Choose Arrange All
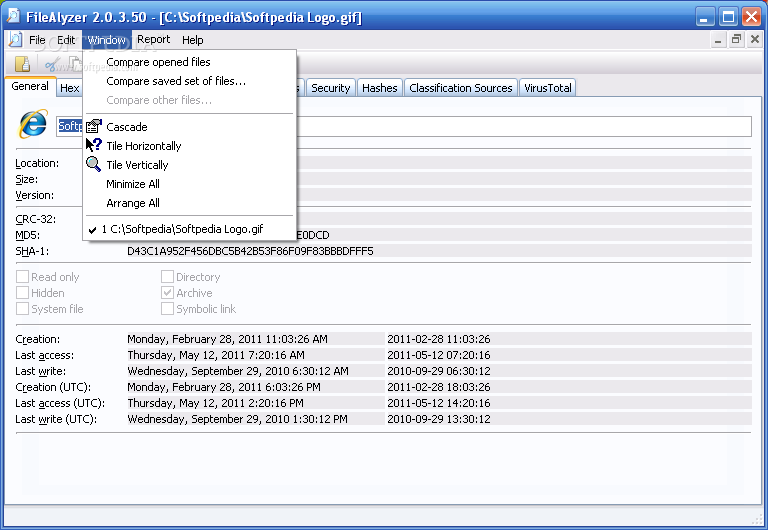 (x=190, y=203)
